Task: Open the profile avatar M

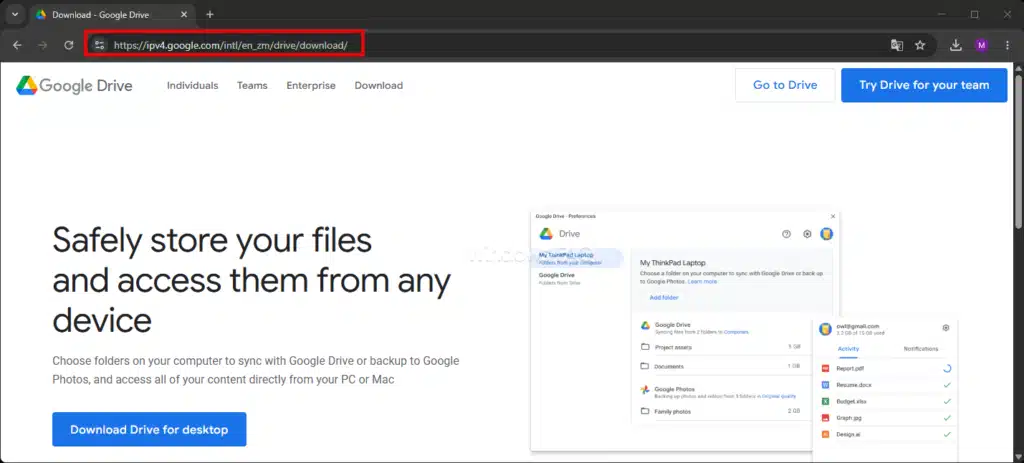Action: point(981,45)
